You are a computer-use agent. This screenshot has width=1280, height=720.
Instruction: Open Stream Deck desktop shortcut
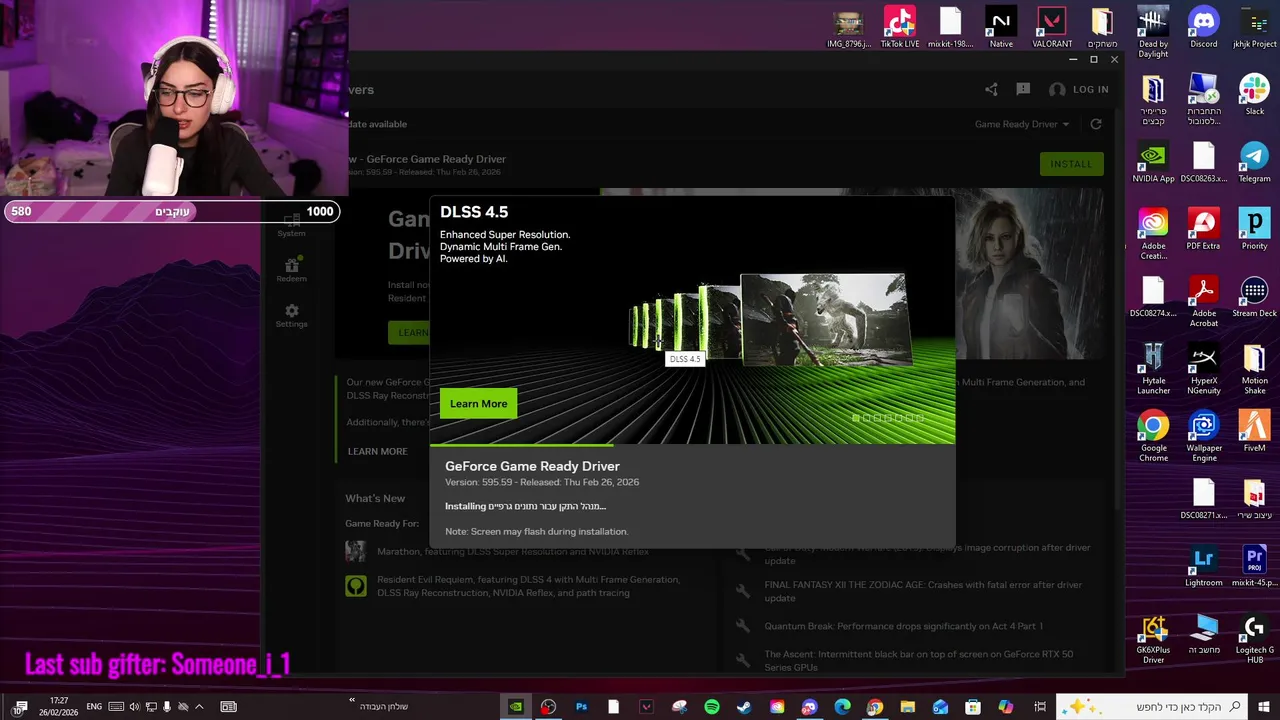pos(1254,297)
